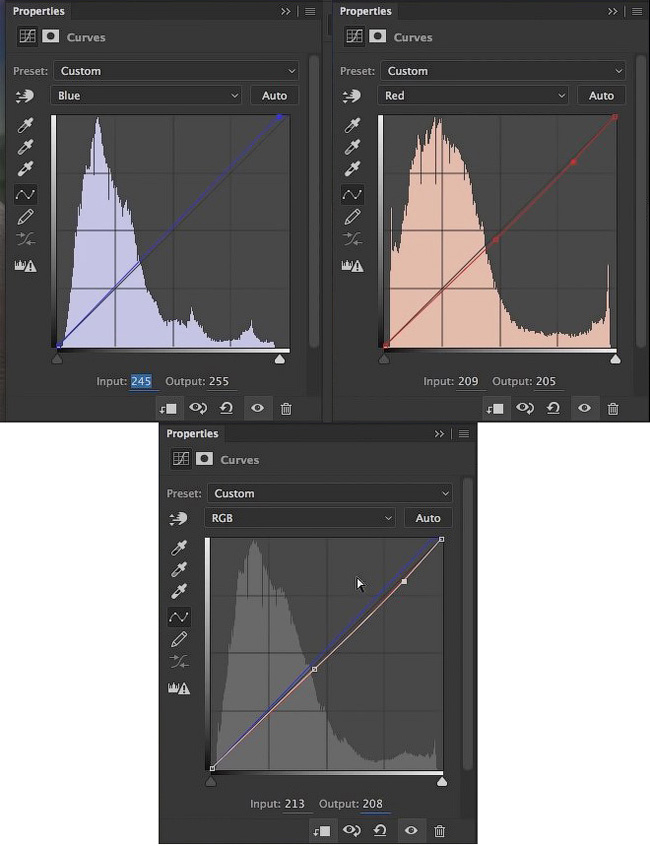Image resolution: width=650 pixels, height=846 pixels.
Task: View previous state in RGB panel
Action: [x=351, y=830]
